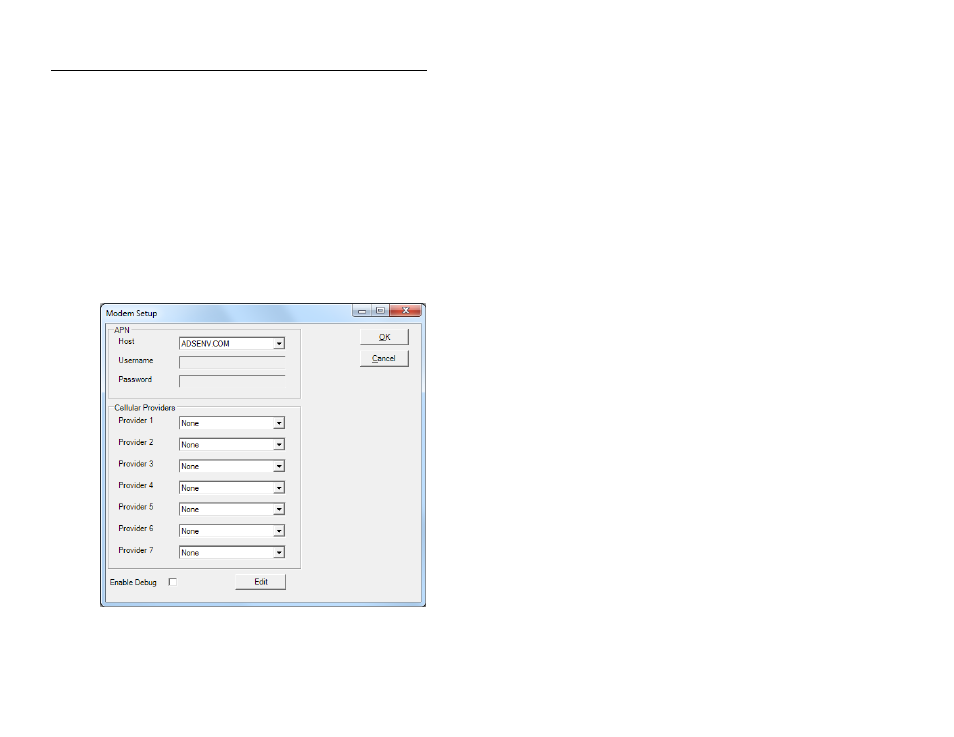The height and width of the screenshot is (737, 954).
Task: Click the ADSENV.COM text in Host field
Action: [x=206, y=344]
